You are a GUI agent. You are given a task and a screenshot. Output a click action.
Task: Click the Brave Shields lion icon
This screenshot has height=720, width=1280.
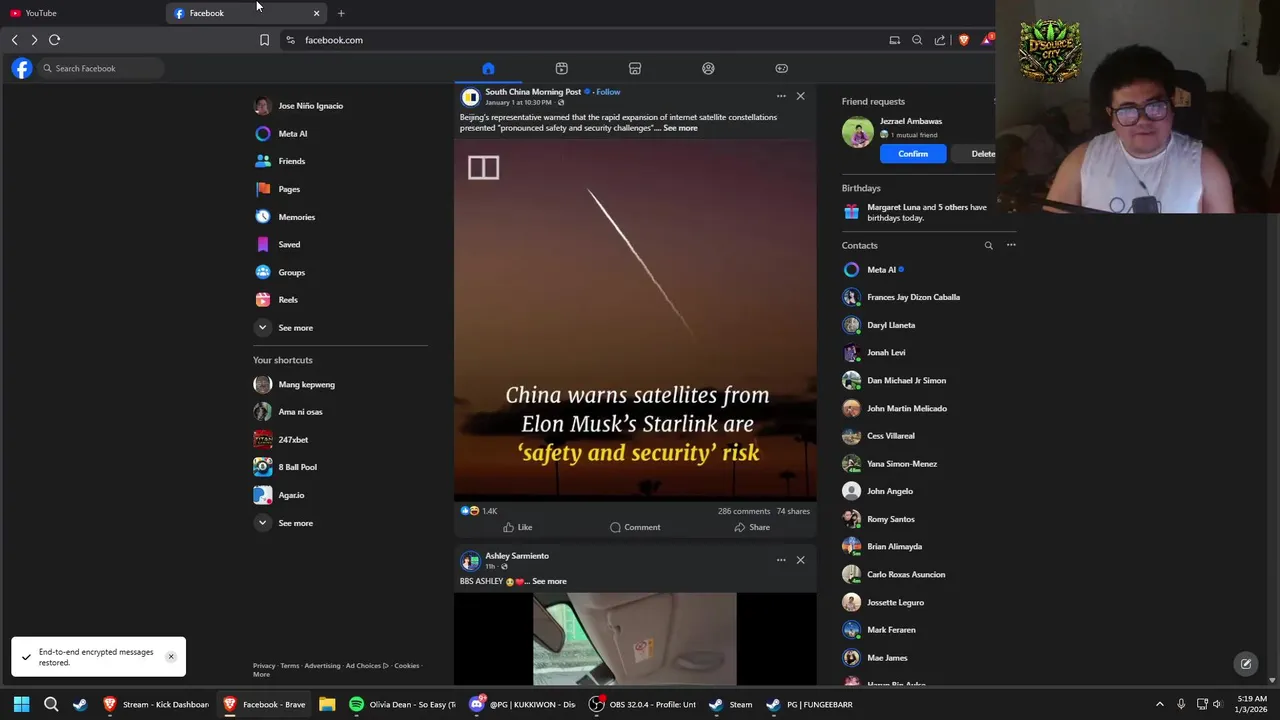click(x=963, y=40)
